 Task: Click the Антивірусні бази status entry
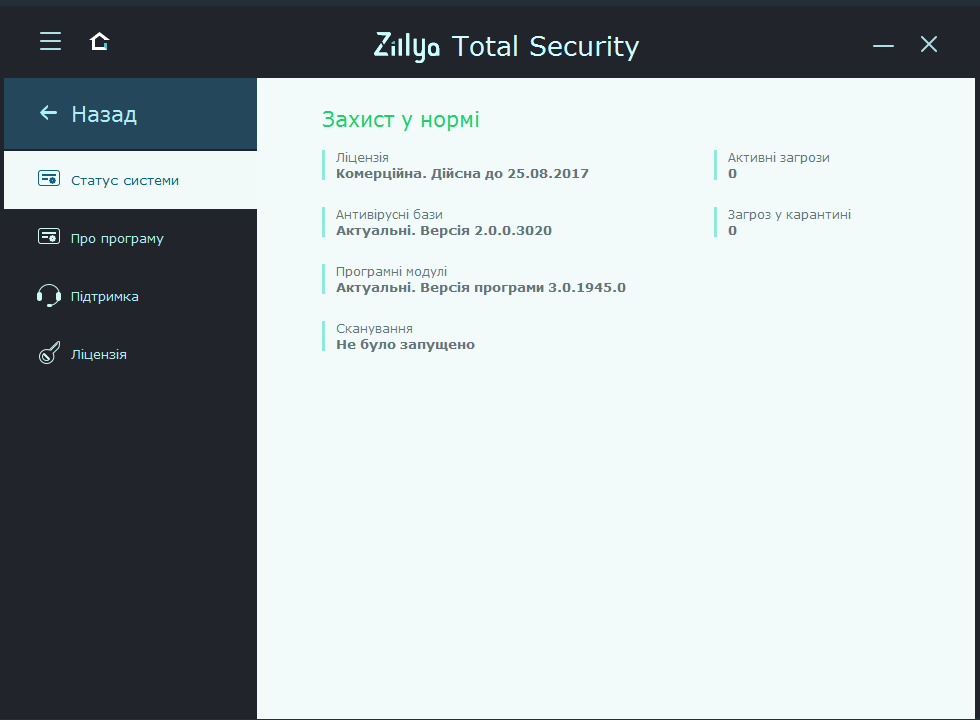(444, 222)
